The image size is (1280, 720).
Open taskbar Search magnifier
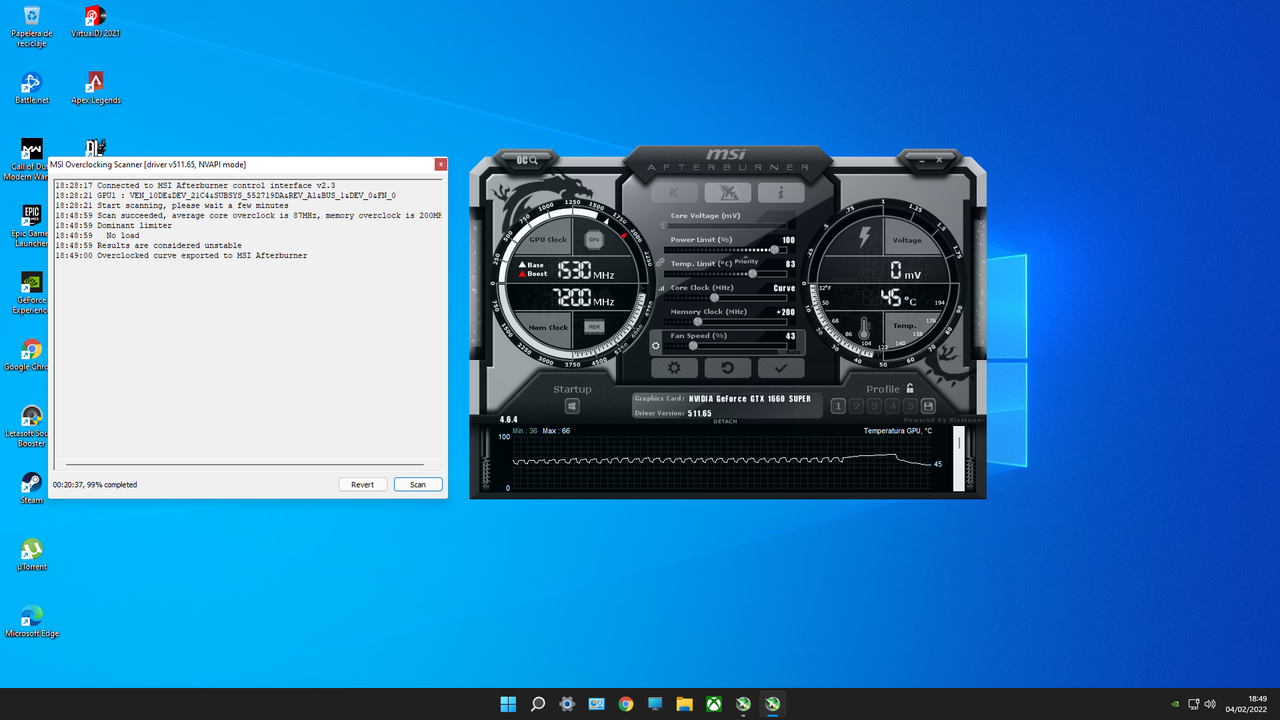tap(538, 704)
